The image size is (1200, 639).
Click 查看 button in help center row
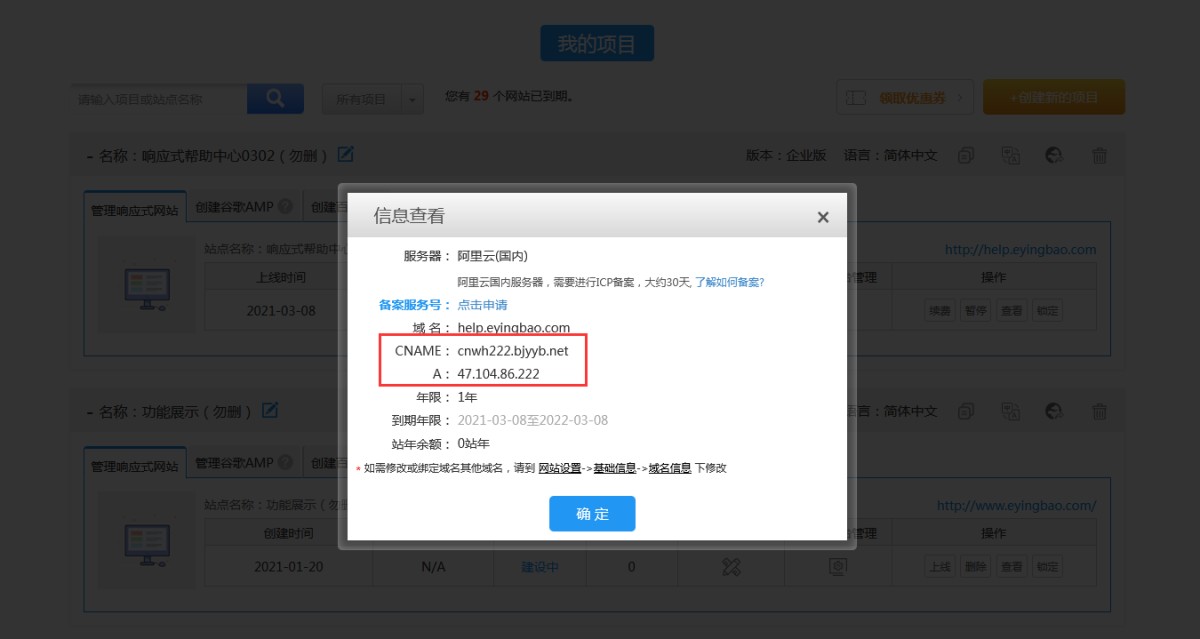[1011, 311]
